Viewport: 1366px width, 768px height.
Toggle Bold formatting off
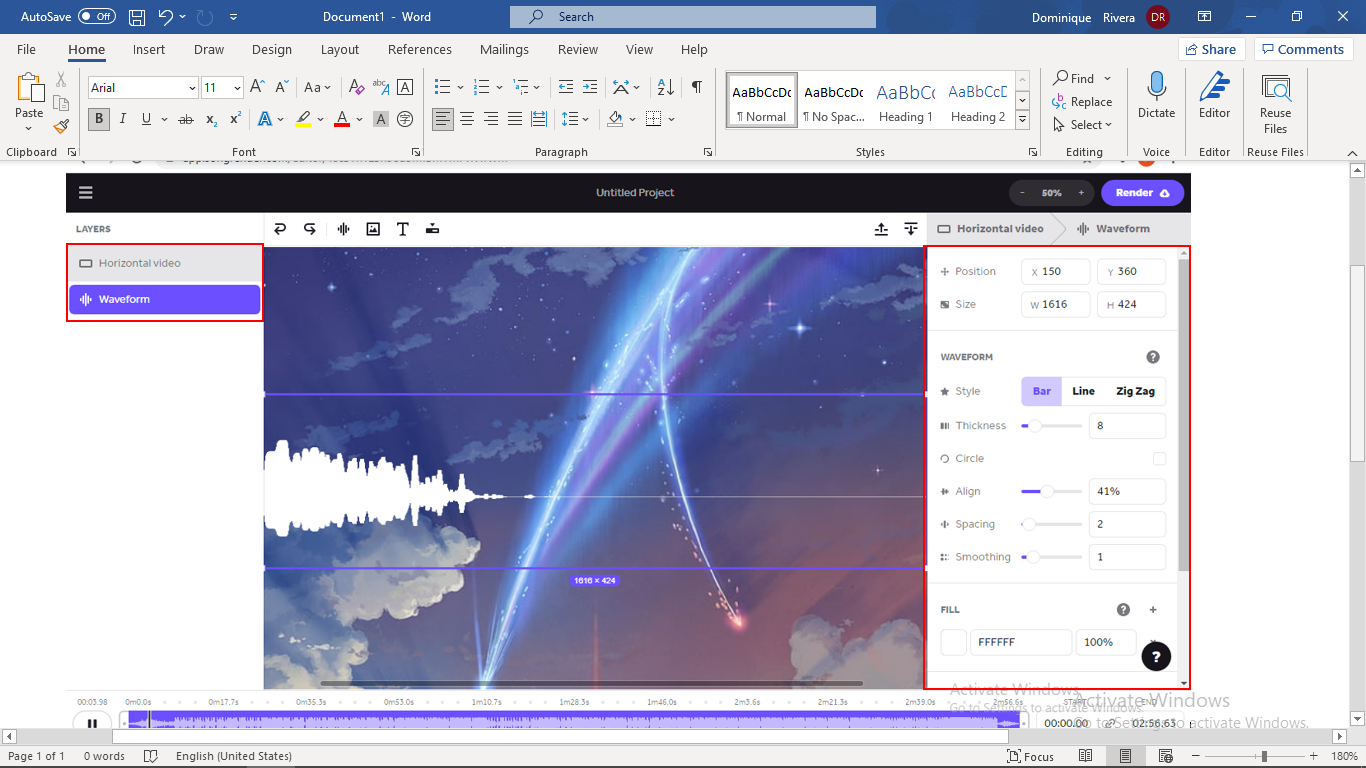(99, 119)
